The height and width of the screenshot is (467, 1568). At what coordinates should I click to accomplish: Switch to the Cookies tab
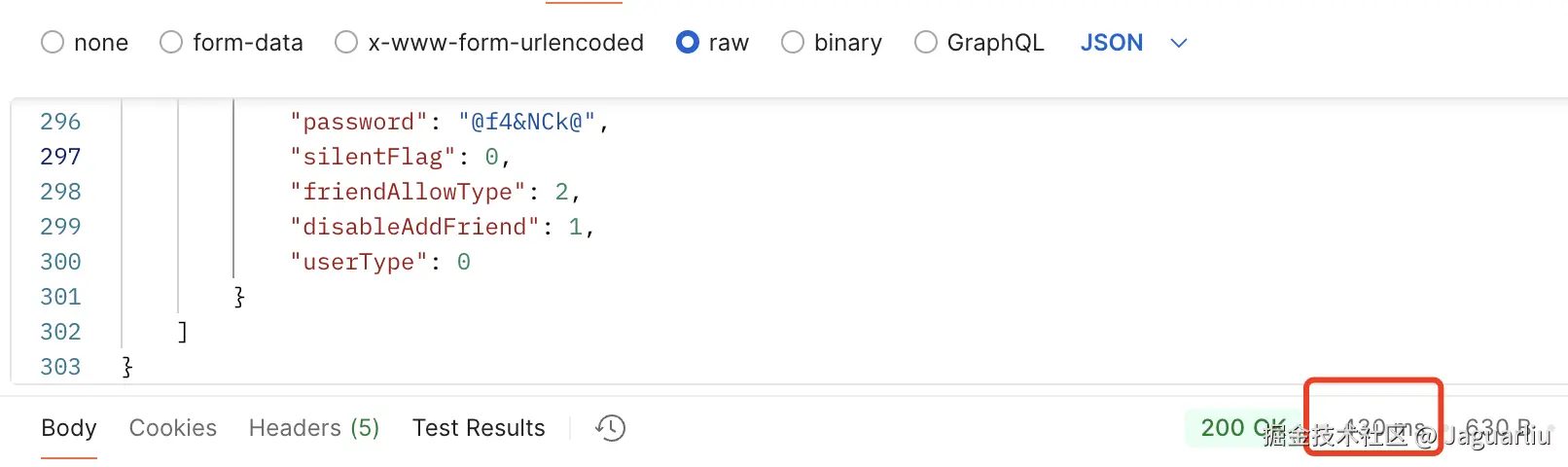click(x=173, y=428)
